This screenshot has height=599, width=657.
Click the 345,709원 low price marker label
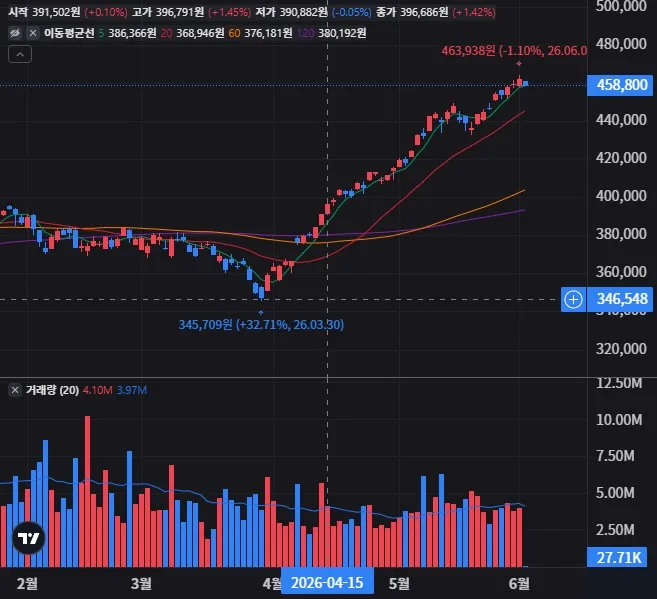[x=261, y=325]
